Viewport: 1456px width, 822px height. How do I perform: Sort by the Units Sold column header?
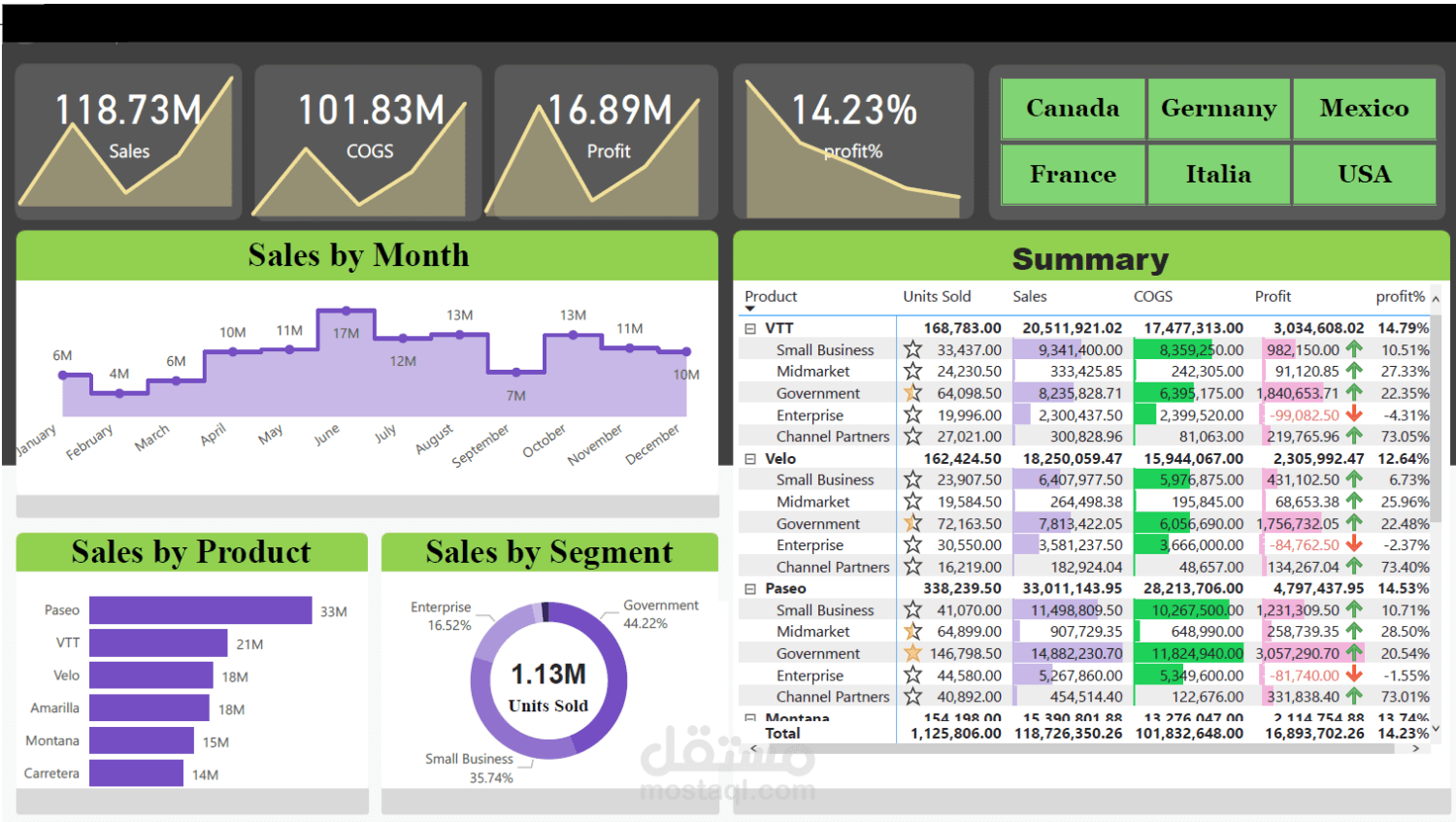click(937, 296)
